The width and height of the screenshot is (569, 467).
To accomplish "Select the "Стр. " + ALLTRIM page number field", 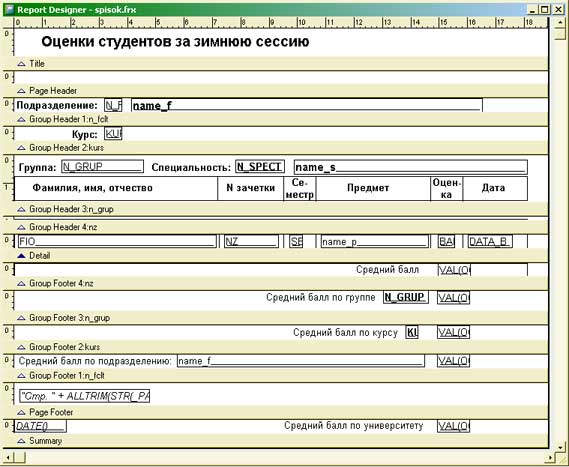I will point(85,396).
